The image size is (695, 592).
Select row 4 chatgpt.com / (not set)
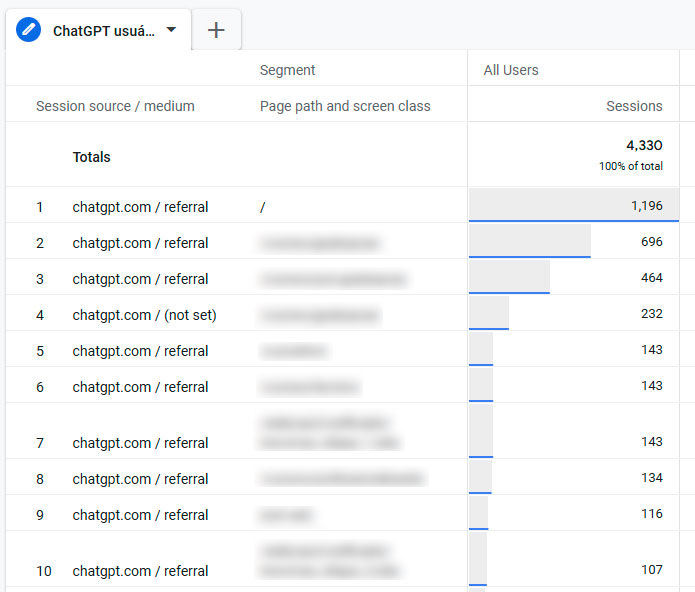144,315
